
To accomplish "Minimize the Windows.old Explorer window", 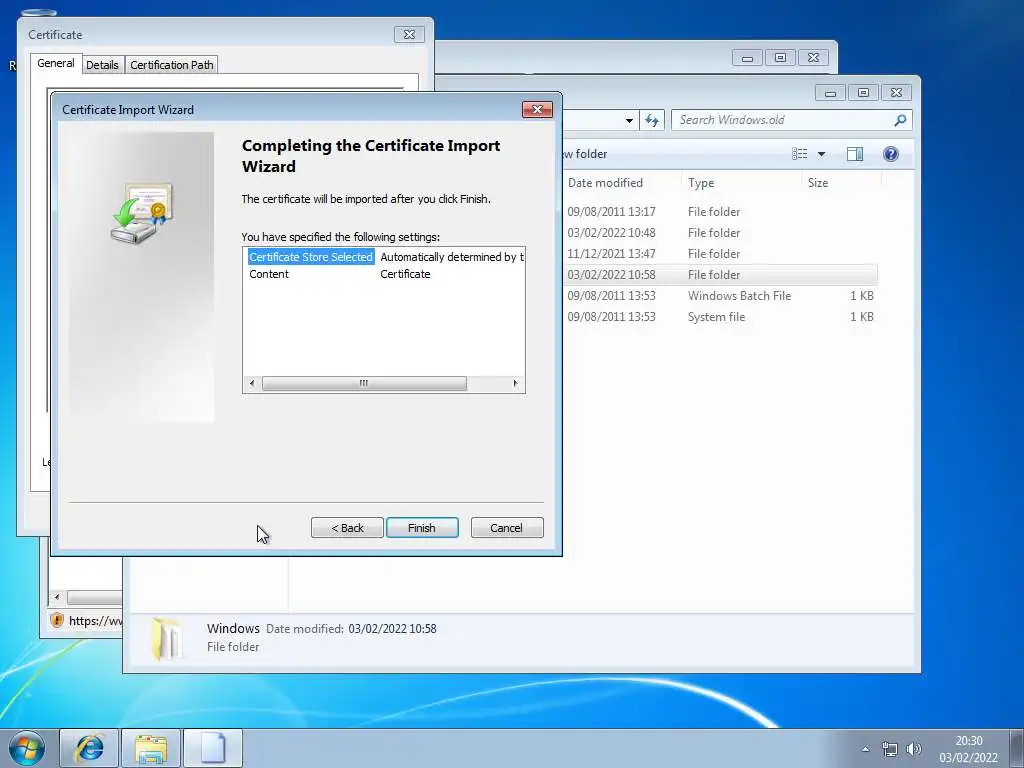I will pos(831,93).
